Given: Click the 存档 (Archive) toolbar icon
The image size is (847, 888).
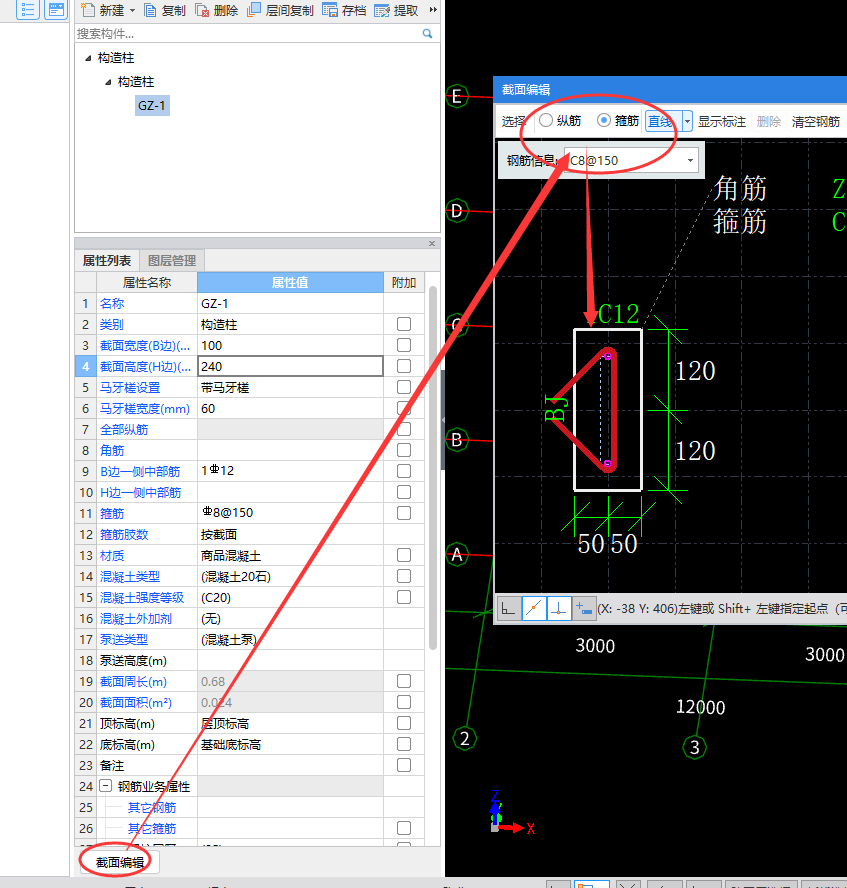Looking at the screenshot, I should (330, 10).
